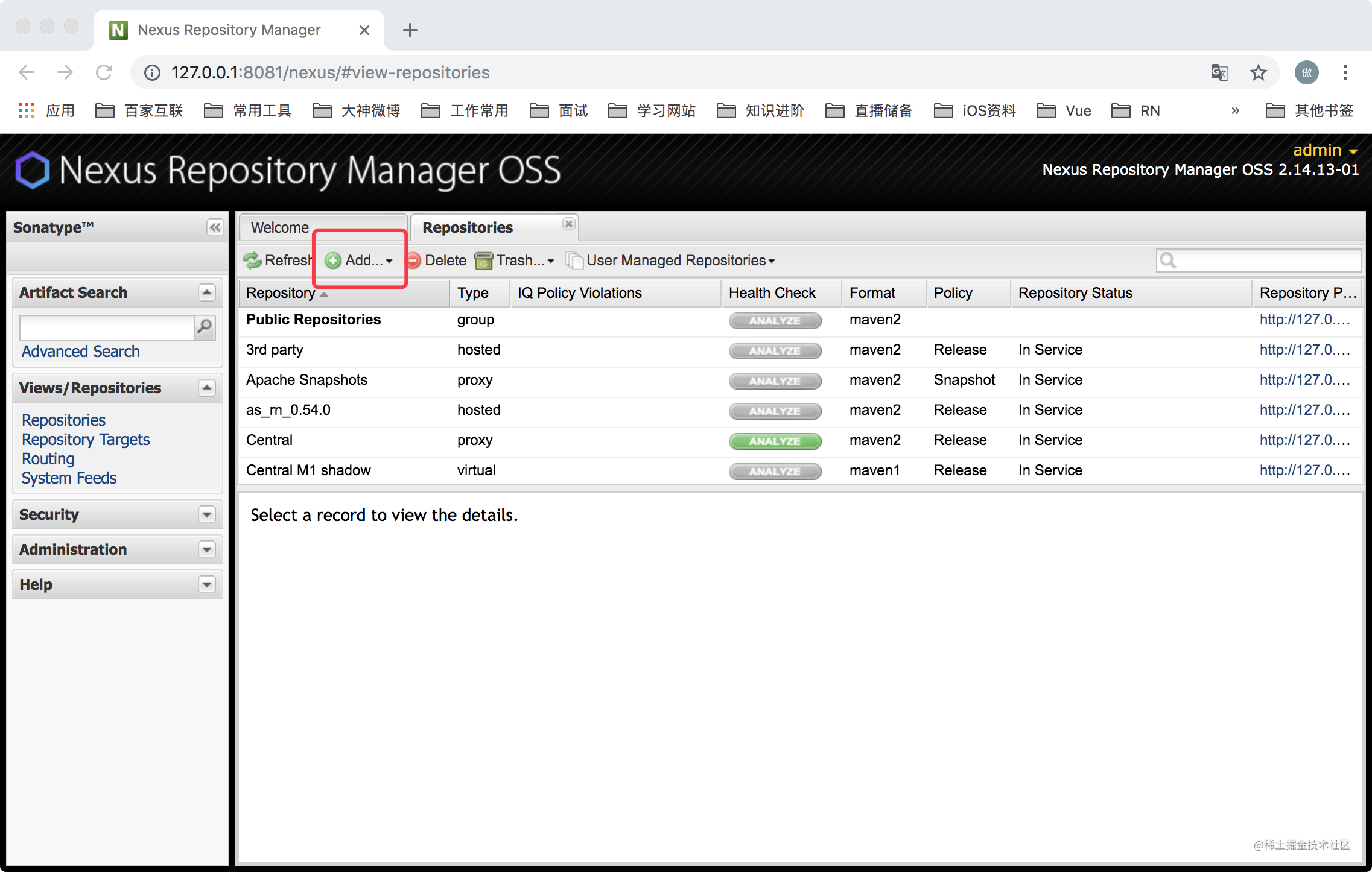The width and height of the screenshot is (1372, 872).
Task: Open Chrome three-dot menu
Action: tap(1345, 73)
